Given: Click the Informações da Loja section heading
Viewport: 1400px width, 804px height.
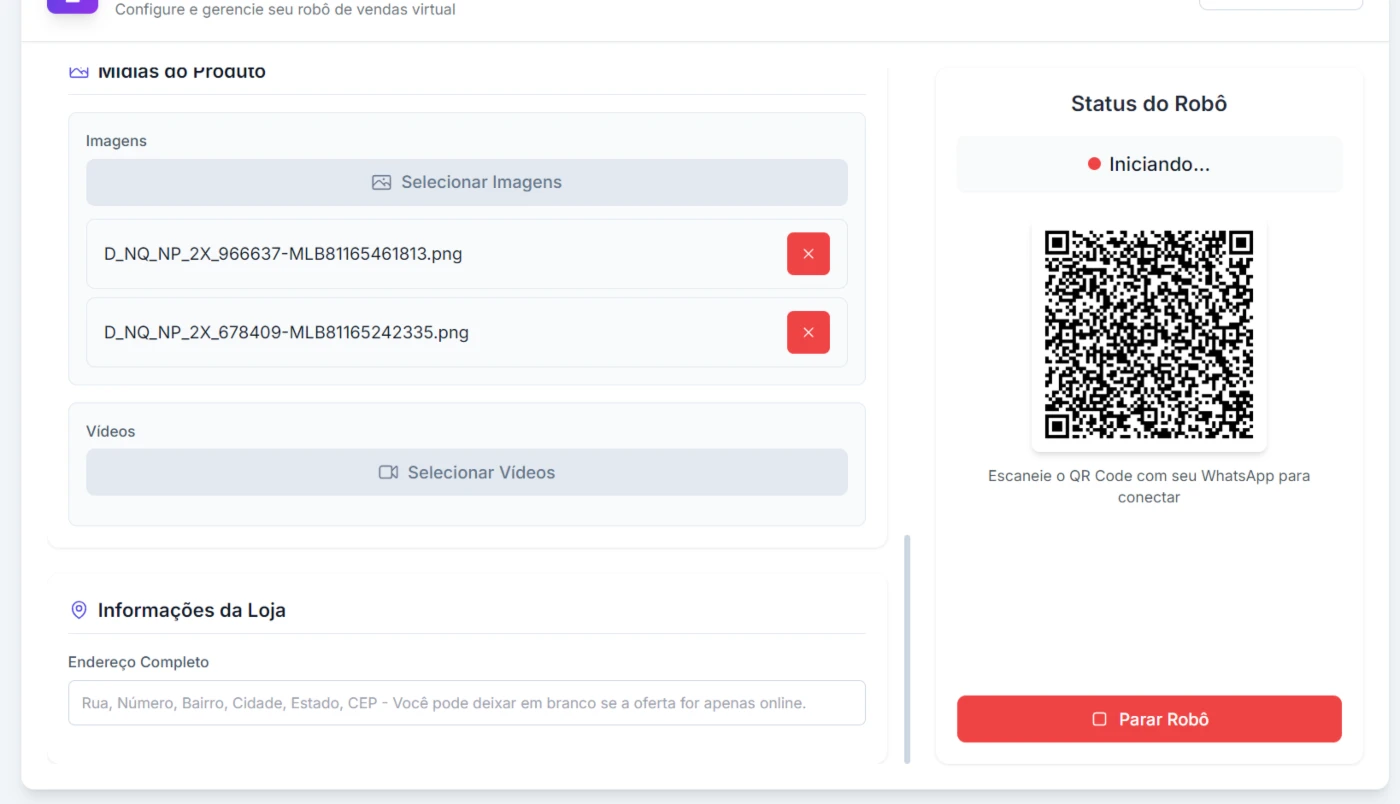Looking at the screenshot, I should tap(191, 610).
